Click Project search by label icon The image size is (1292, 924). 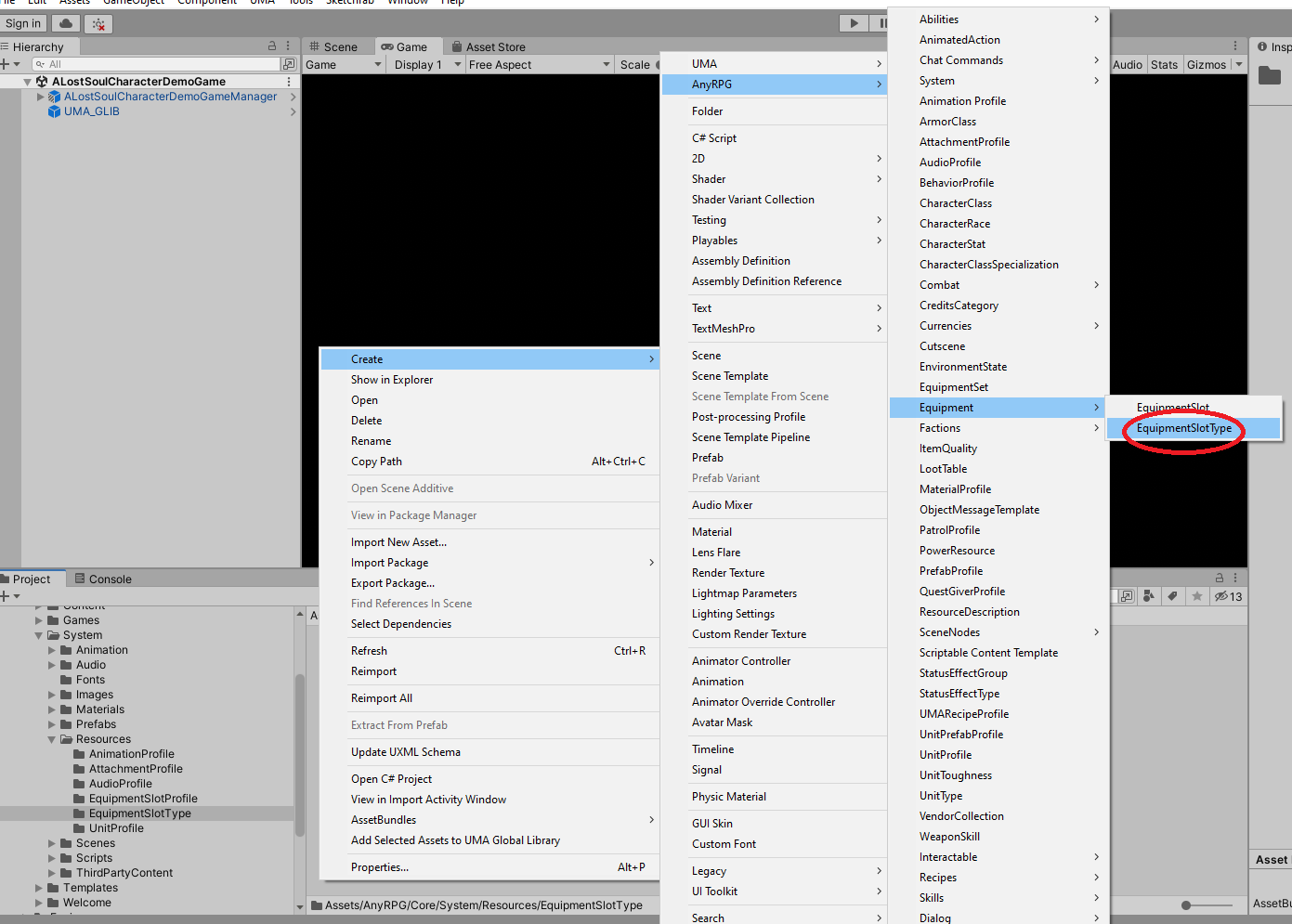click(x=1173, y=596)
